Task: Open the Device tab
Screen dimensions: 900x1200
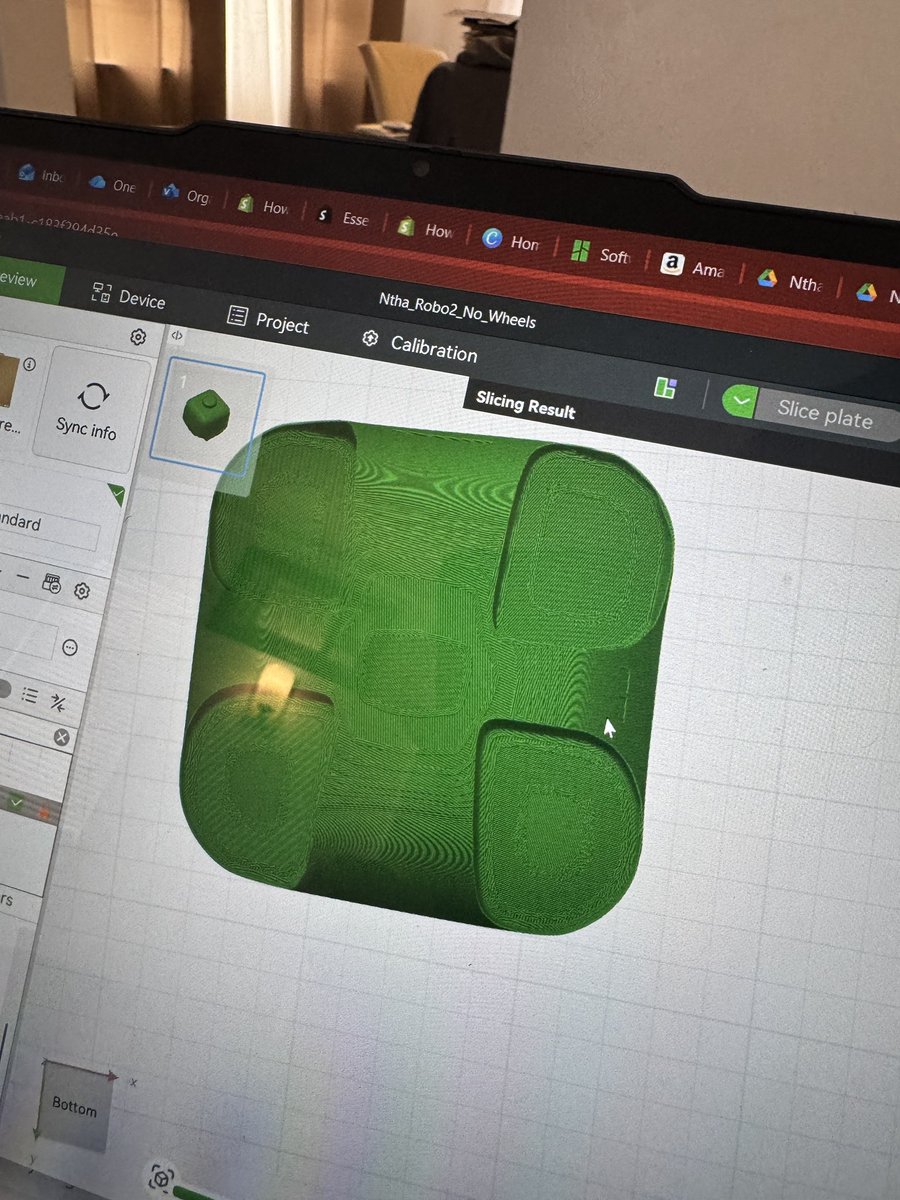Action: (128, 296)
